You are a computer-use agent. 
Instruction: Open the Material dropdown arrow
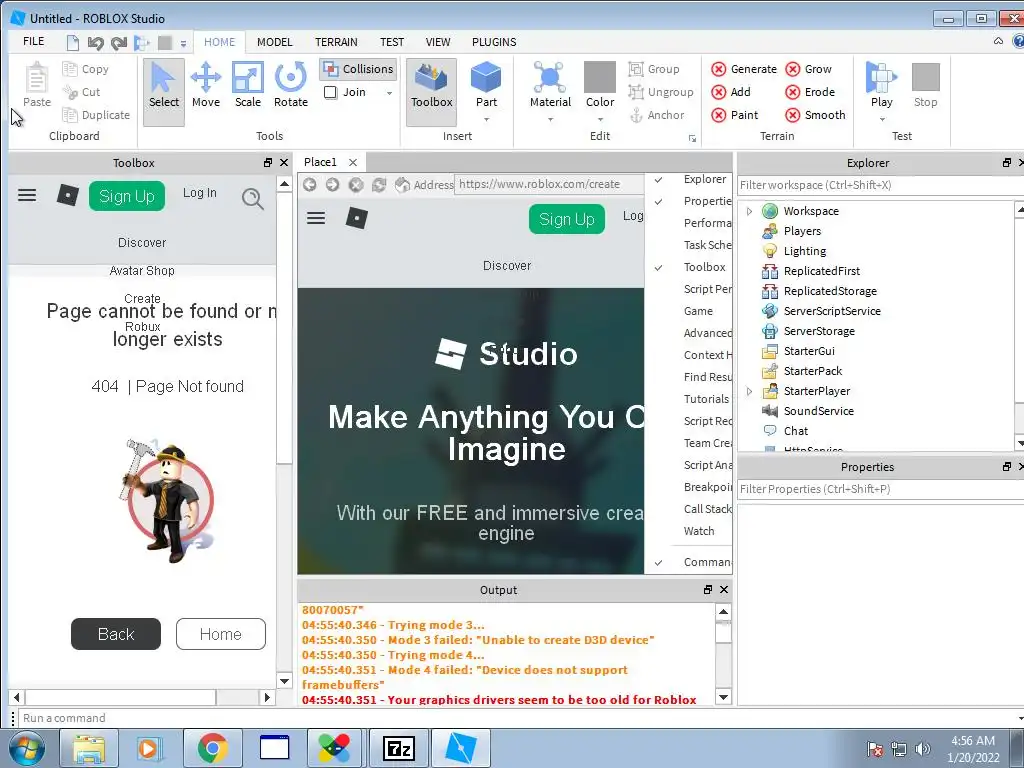[x=550, y=120]
